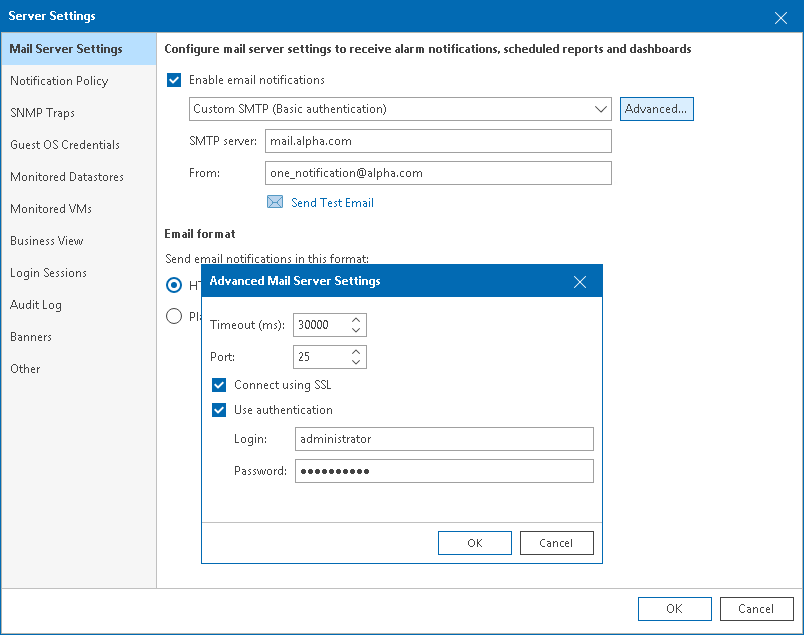This screenshot has height=635, width=804.
Task: Close the Advanced Mail Server Settings dialog
Action: [580, 282]
